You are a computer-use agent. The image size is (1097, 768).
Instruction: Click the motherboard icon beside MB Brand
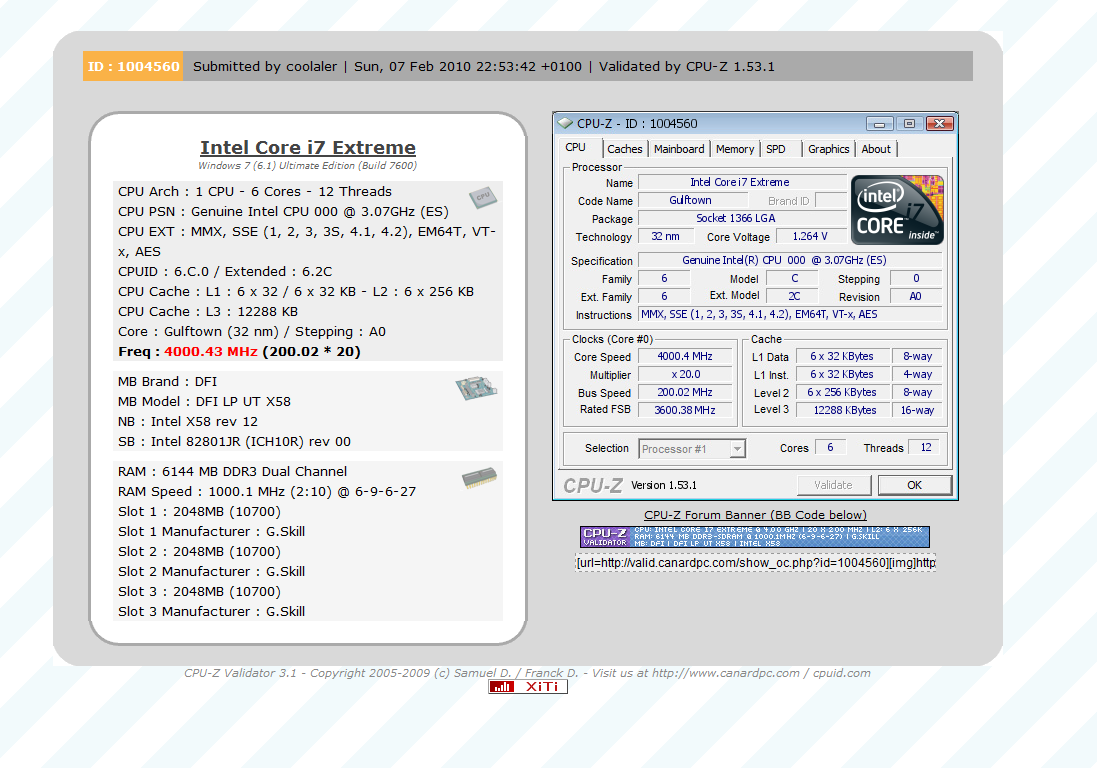click(x=476, y=387)
